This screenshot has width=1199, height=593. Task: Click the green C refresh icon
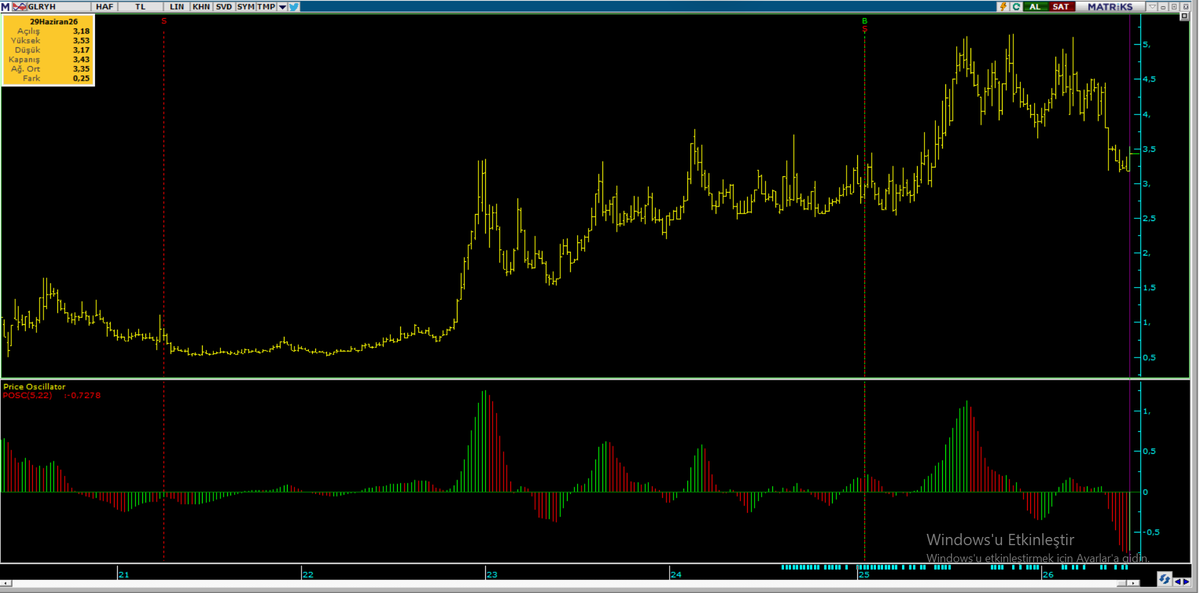click(1016, 6)
